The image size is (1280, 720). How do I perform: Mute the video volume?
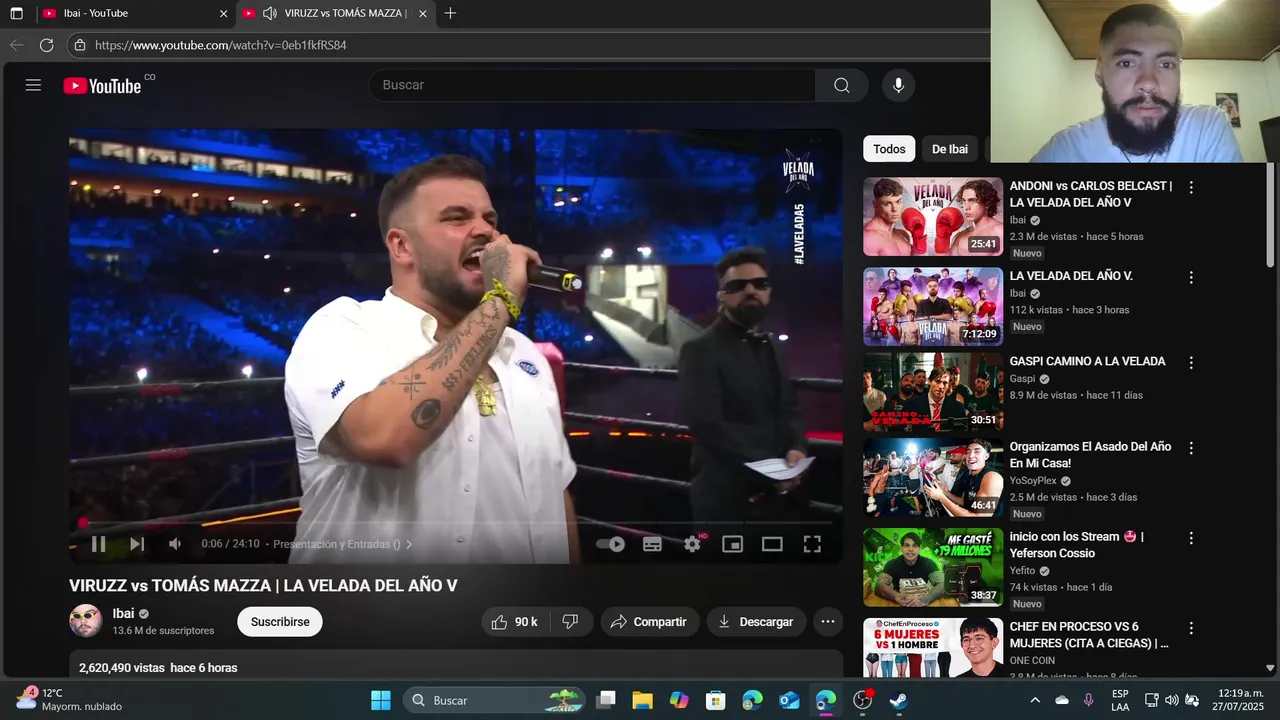pyautogui.click(x=175, y=544)
